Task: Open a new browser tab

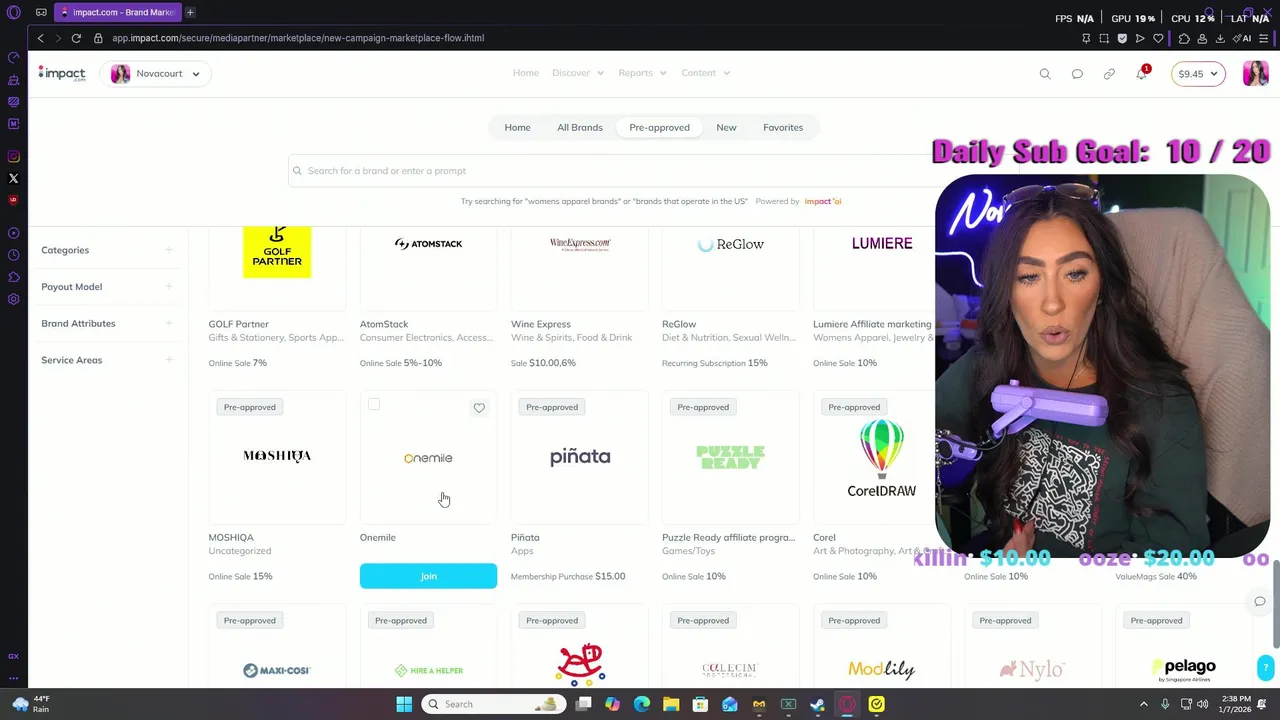Action: point(190,12)
